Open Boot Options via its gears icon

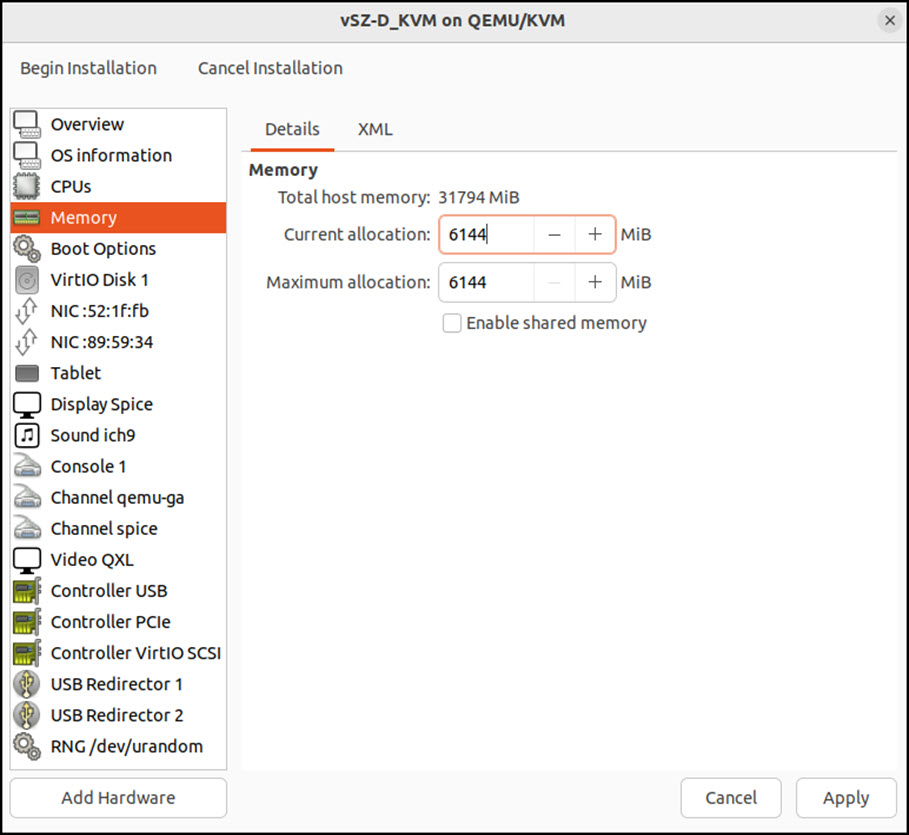click(27, 249)
